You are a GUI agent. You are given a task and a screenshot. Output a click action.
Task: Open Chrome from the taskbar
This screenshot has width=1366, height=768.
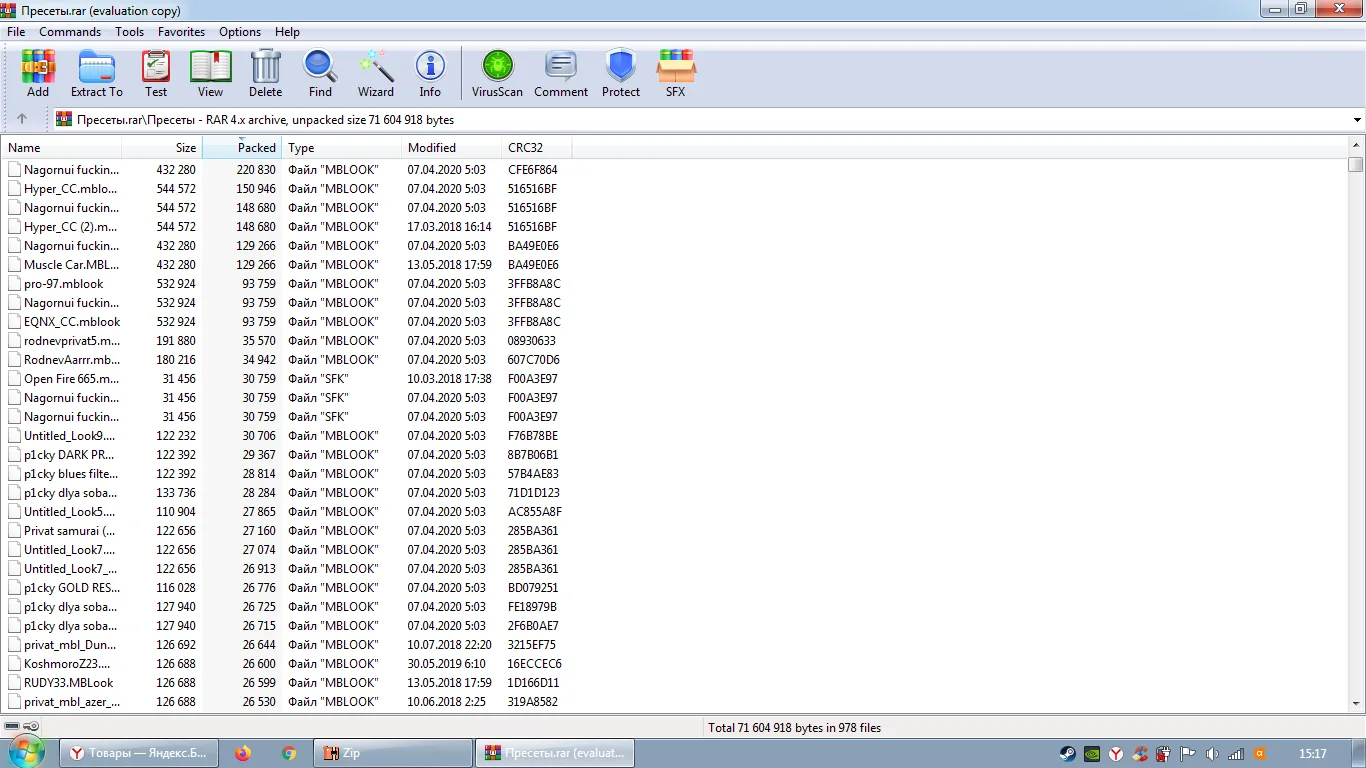(x=289, y=753)
